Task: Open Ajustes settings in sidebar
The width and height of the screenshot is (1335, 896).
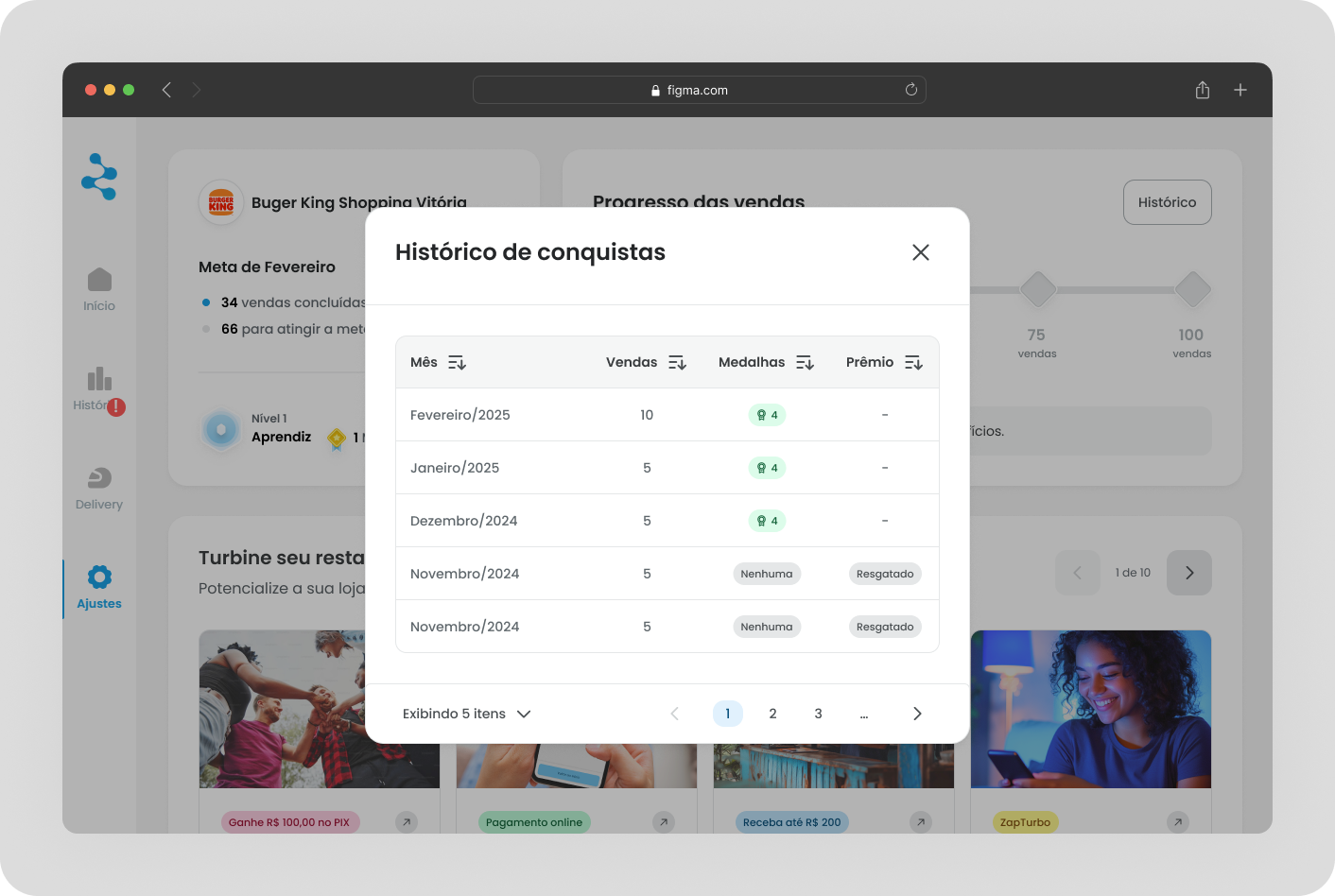Action: click(x=99, y=587)
